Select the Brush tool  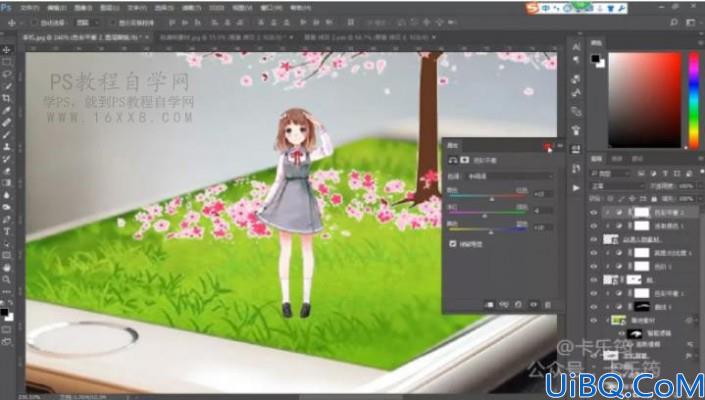tap(7, 135)
